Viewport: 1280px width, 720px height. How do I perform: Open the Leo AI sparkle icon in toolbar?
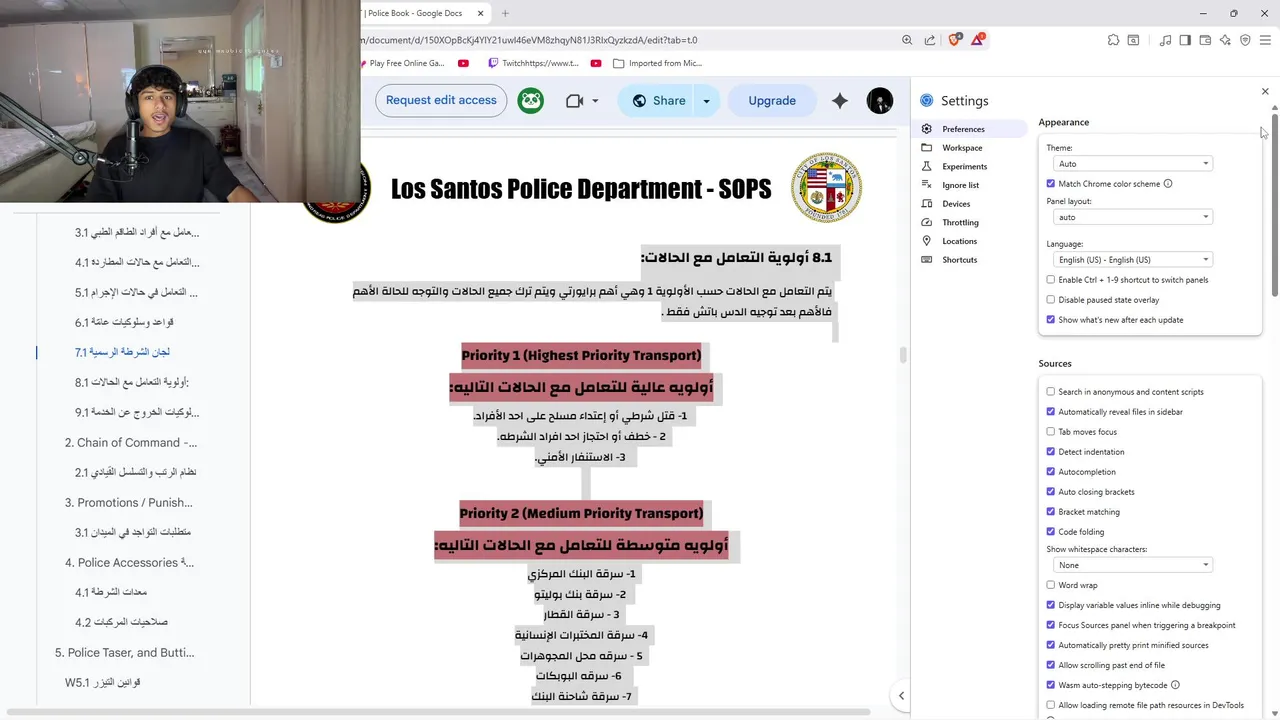click(1225, 40)
